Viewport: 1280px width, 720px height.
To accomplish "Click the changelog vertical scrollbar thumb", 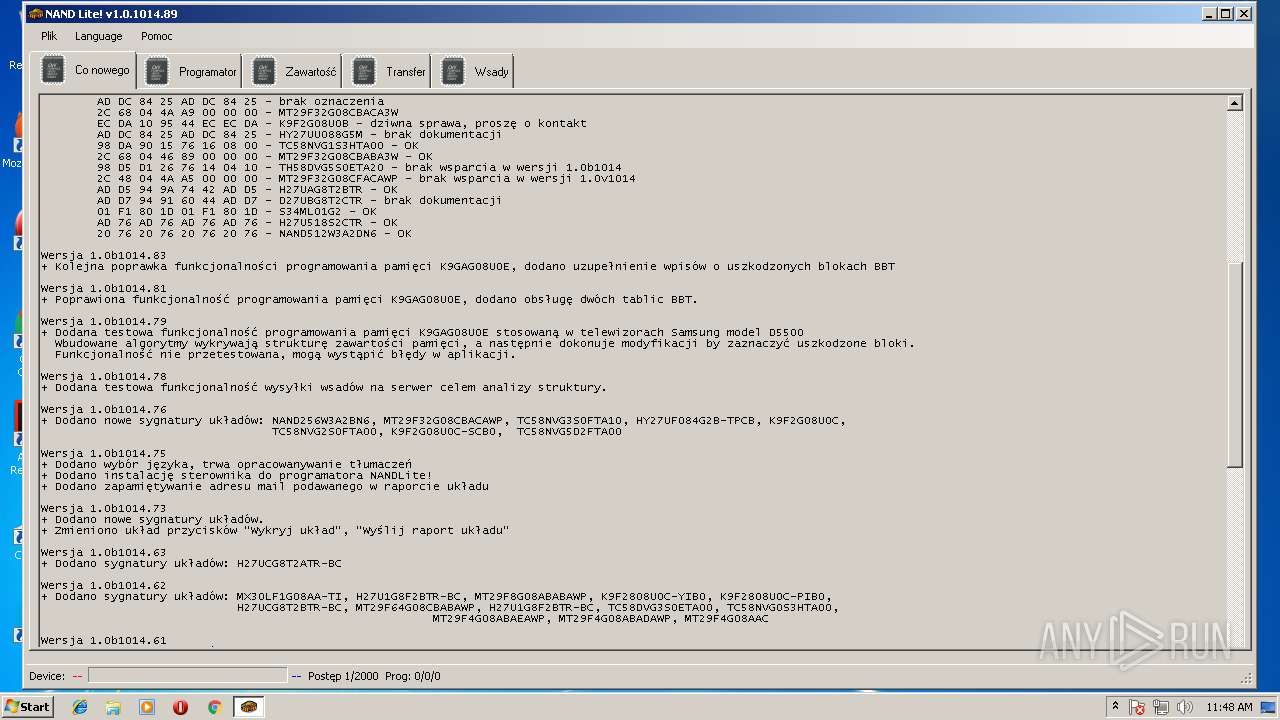I will (1234, 365).
